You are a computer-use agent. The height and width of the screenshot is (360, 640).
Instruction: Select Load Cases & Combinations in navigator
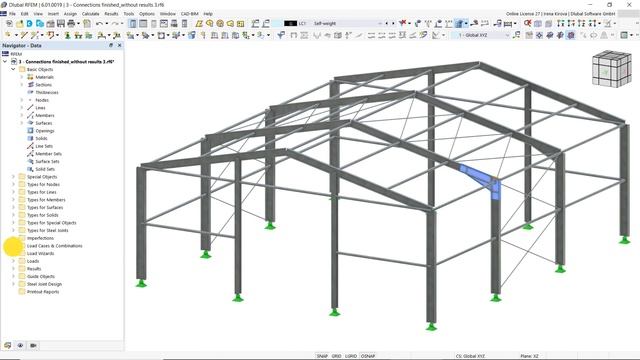tap(54, 246)
